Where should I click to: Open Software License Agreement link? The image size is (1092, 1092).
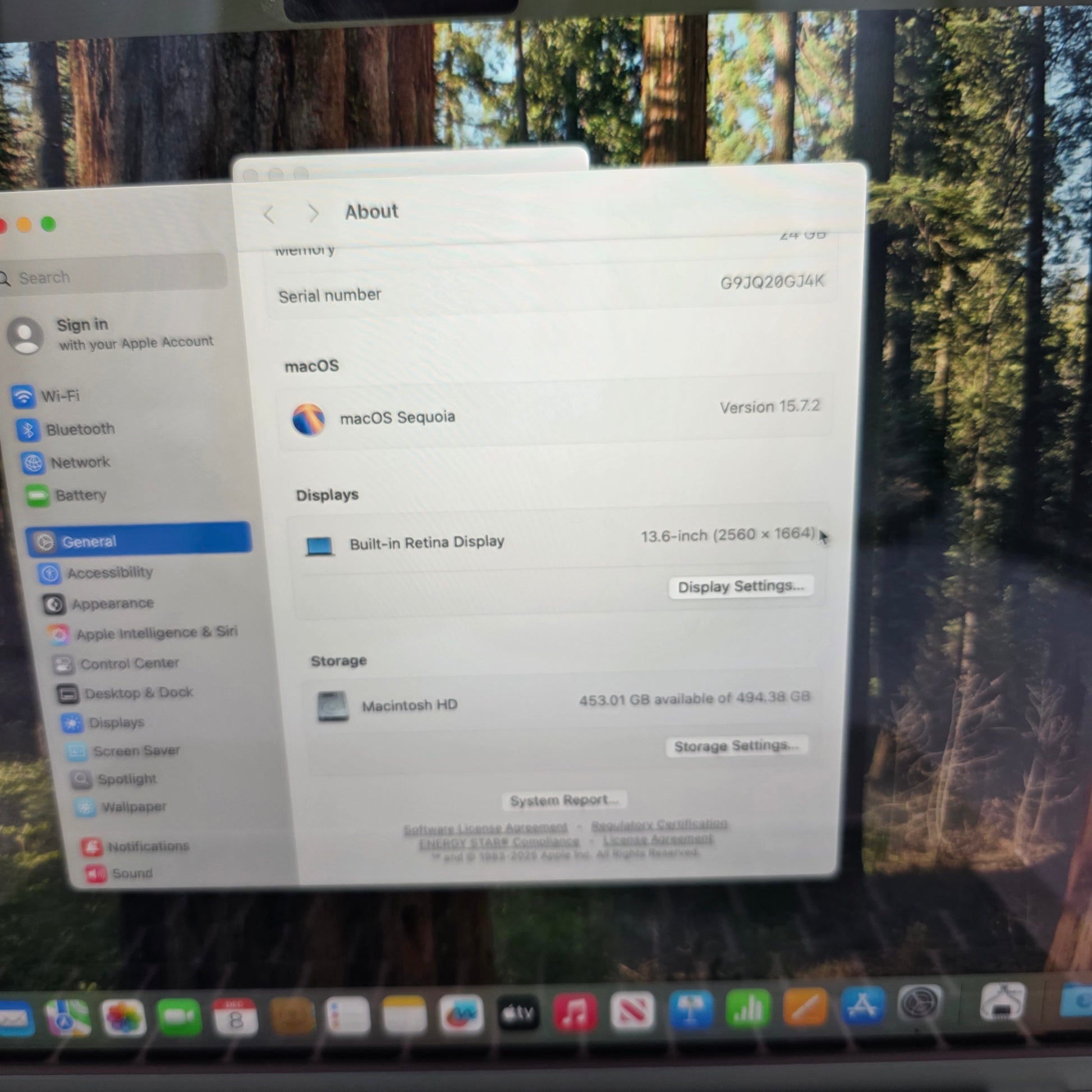pos(485,828)
